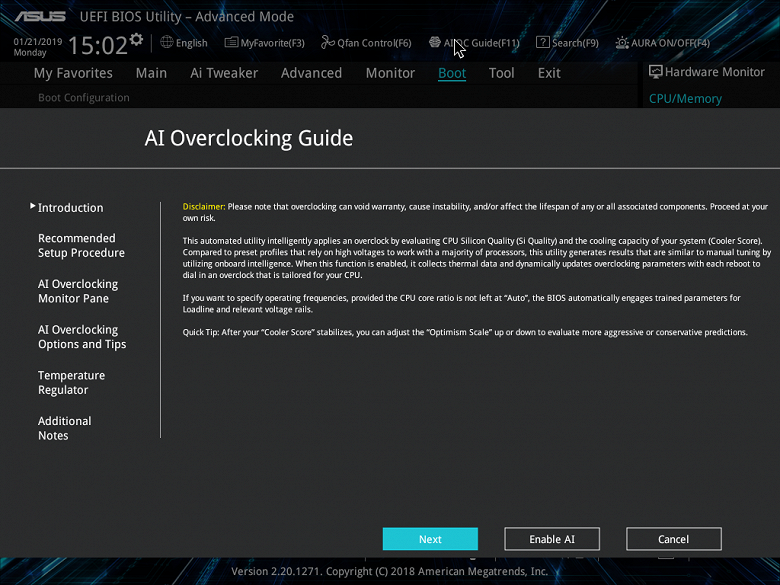Click the CPU/Memory heading
The image size is (780, 585).
tap(685, 98)
